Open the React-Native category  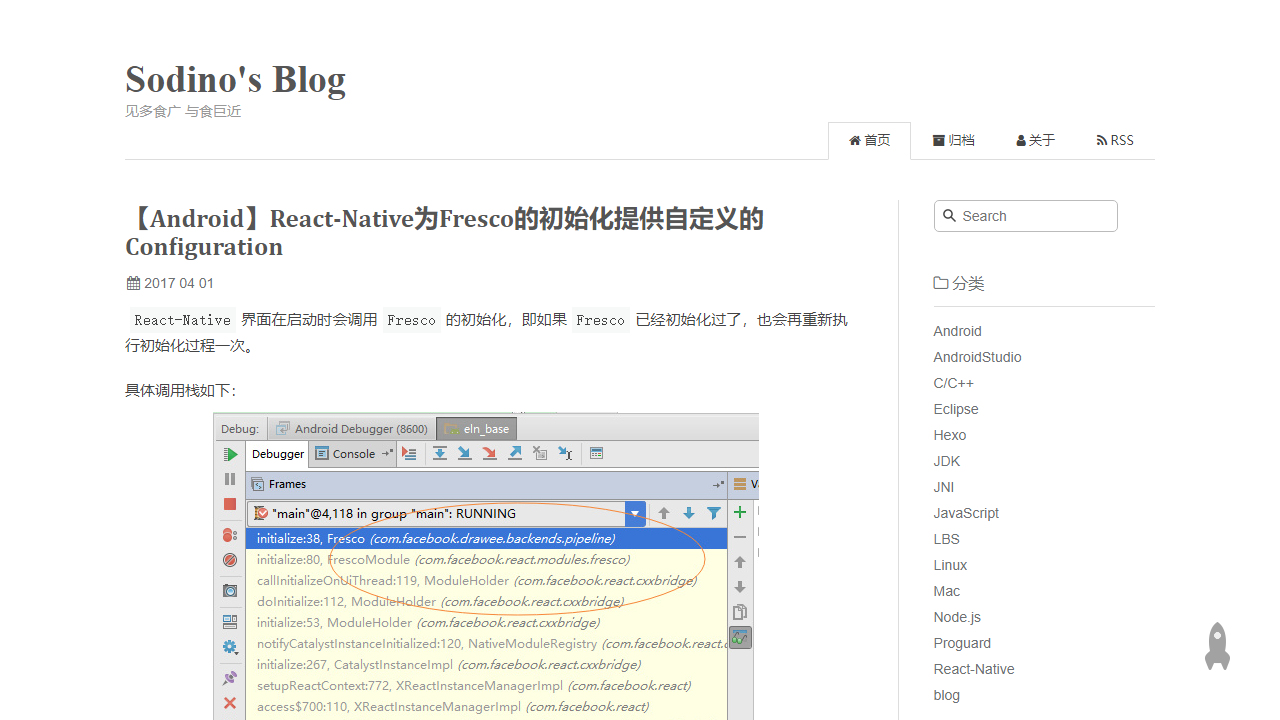(x=974, y=669)
